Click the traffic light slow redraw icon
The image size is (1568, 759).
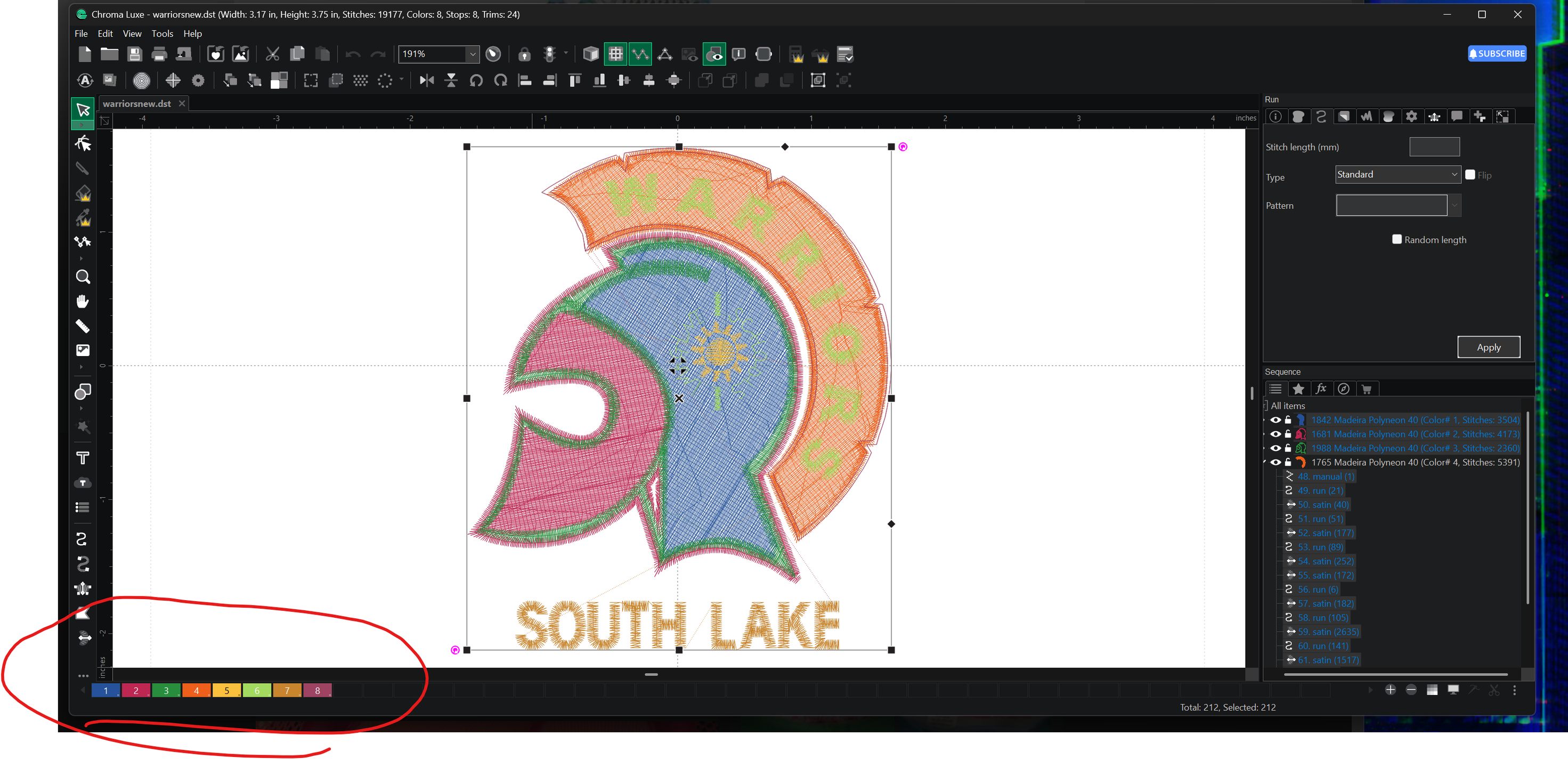(550, 54)
